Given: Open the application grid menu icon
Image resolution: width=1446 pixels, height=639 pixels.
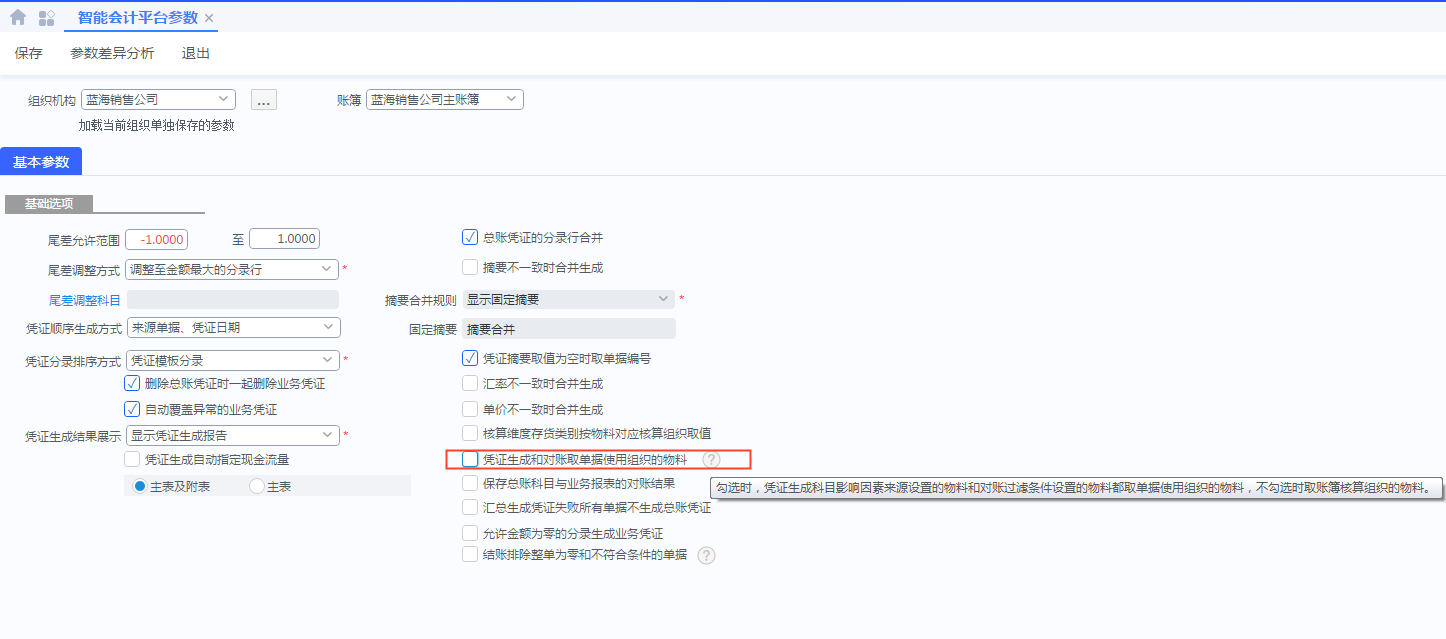Looking at the screenshot, I should (x=46, y=18).
